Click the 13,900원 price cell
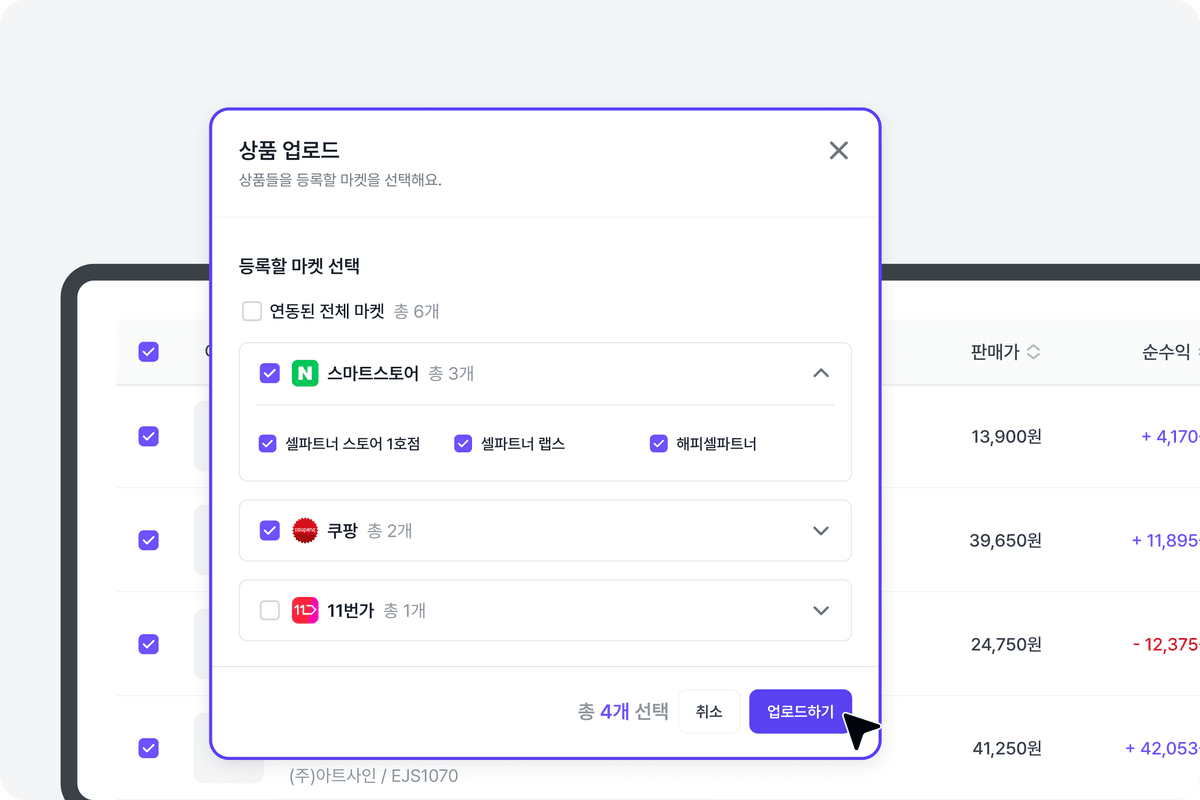The width and height of the screenshot is (1200, 800). click(1006, 437)
